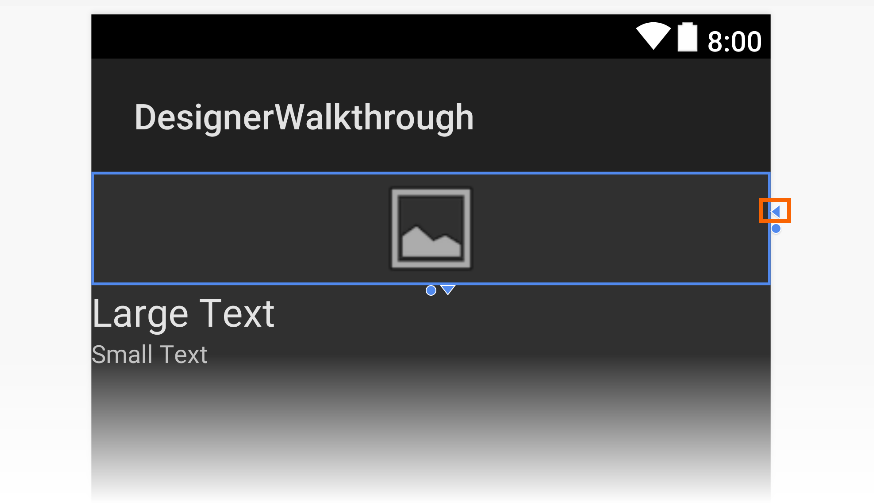Click the downward triangle handle below ImageView
This screenshot has height=504, width=874.
pos(448,290)
